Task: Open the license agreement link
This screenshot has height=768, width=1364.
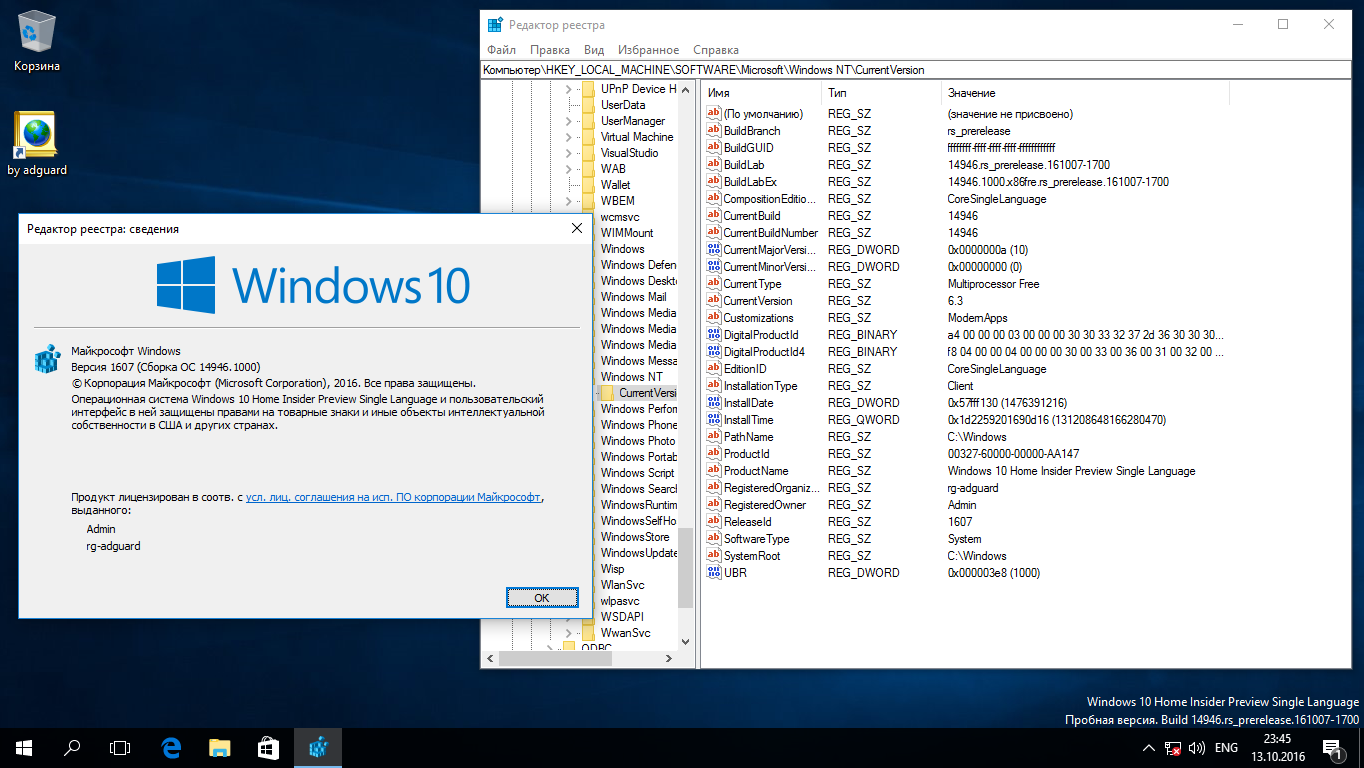Action: coord(395,497)
